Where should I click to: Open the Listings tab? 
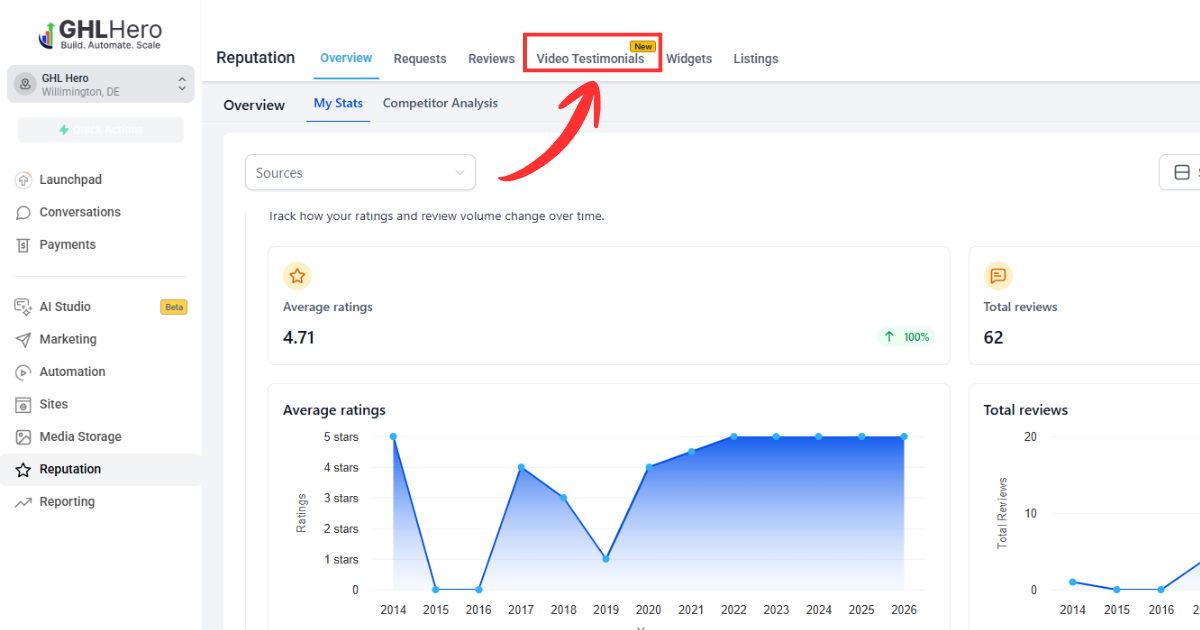pos(756,59)
